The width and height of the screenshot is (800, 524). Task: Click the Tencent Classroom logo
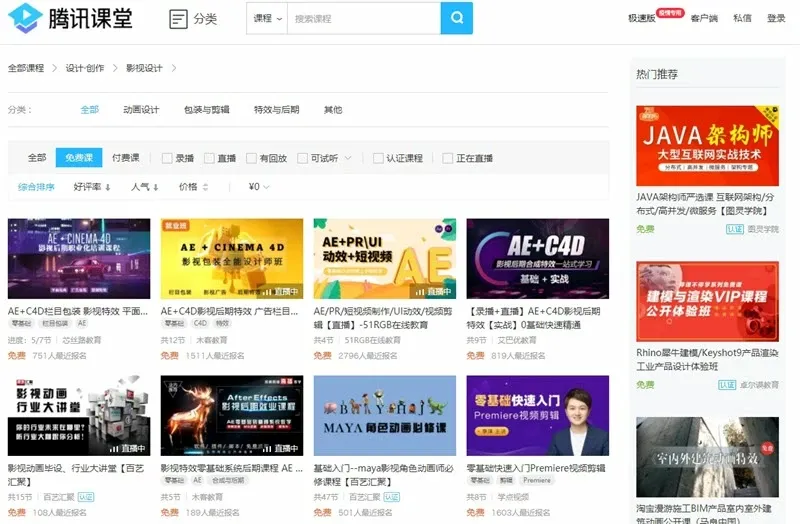[x=70, y=18]
